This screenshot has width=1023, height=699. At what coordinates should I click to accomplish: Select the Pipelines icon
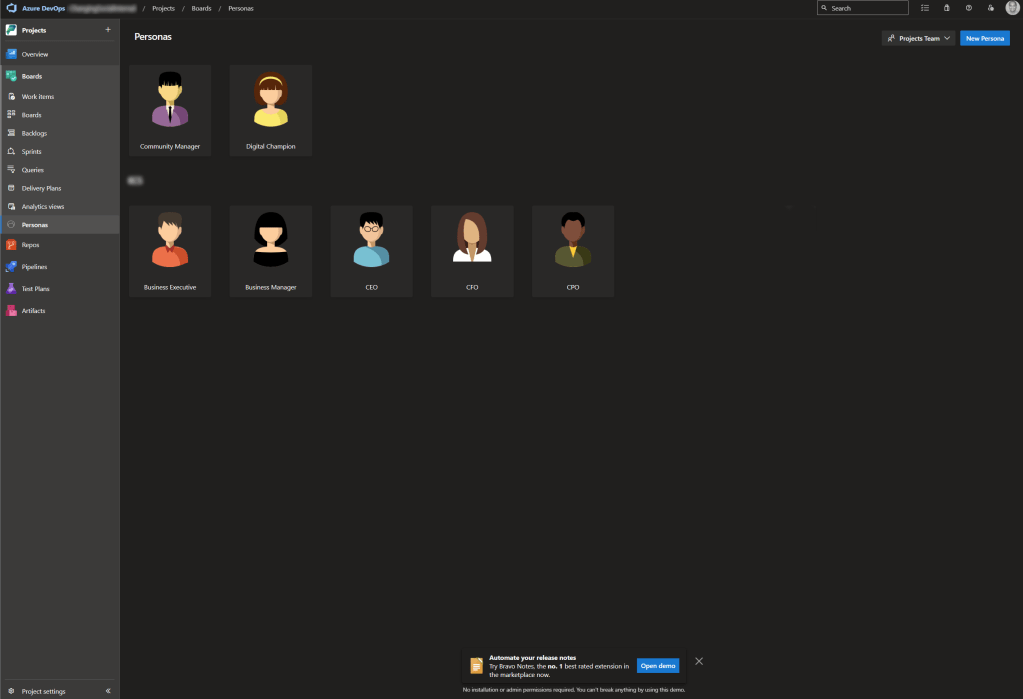[35, 266]
